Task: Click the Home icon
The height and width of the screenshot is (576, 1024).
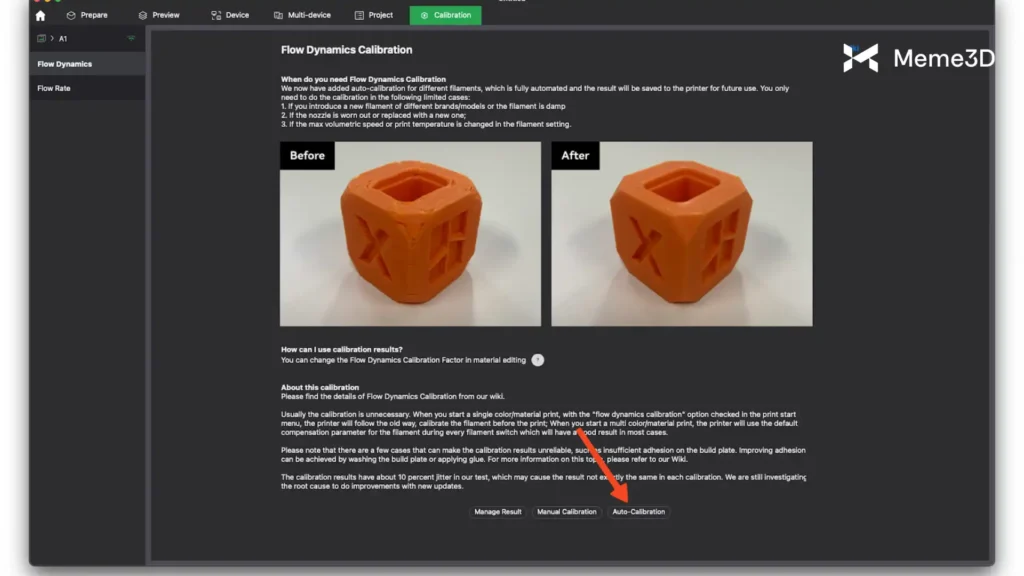Action: coord(40,16)
